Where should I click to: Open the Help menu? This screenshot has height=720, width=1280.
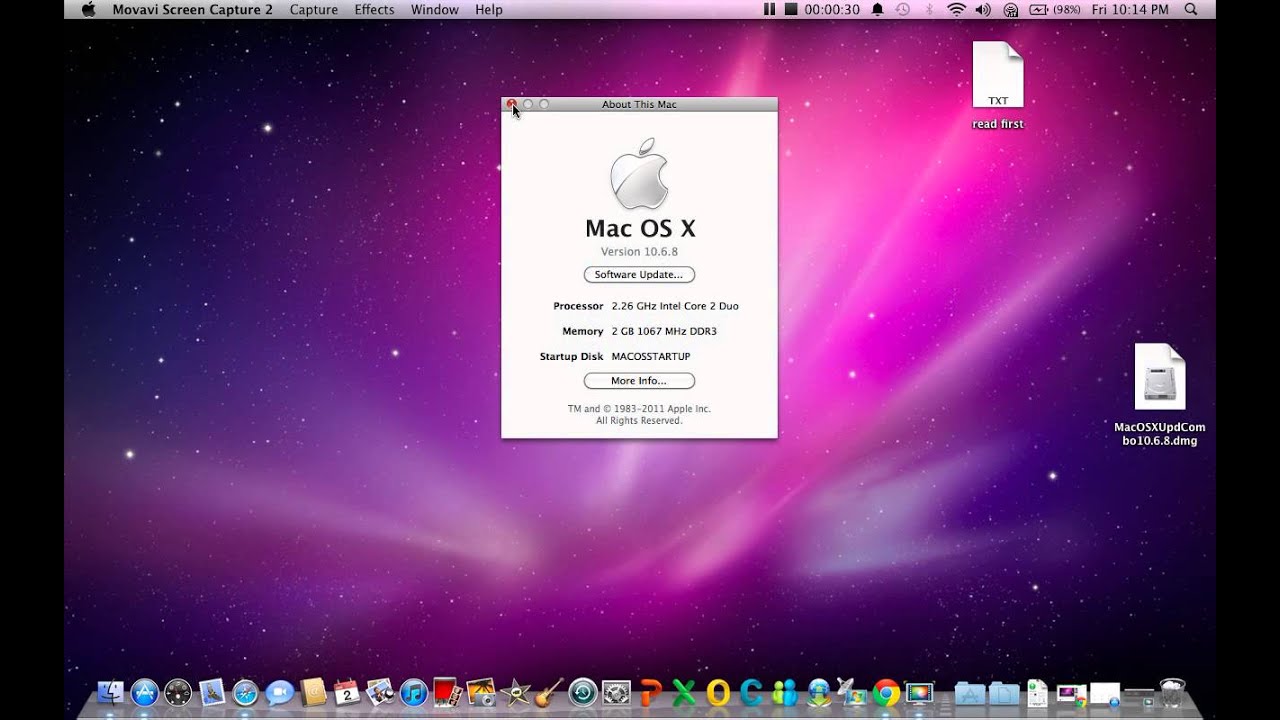tap(489, 9)
